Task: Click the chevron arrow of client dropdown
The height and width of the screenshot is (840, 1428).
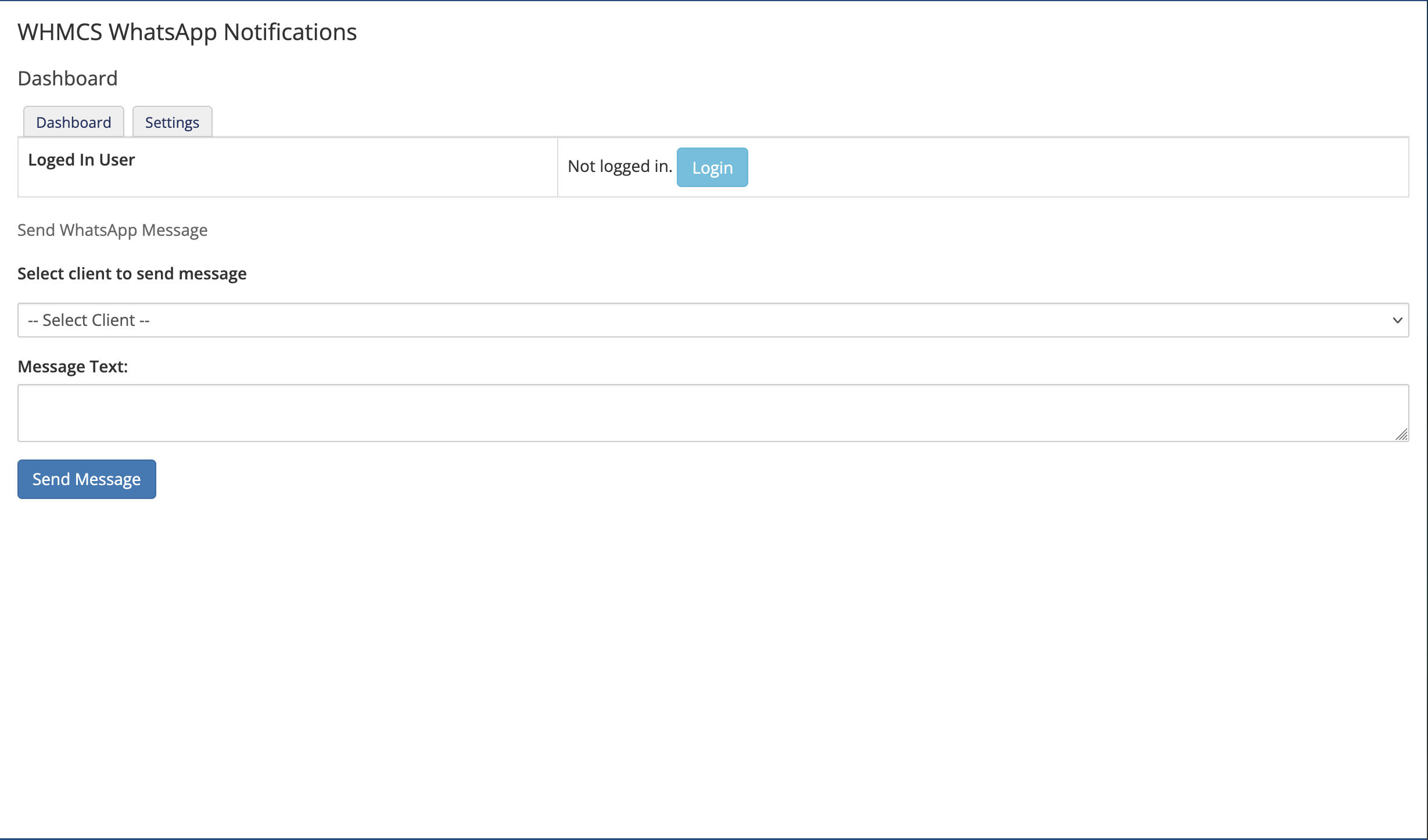Action: (x=1397, y=320)
